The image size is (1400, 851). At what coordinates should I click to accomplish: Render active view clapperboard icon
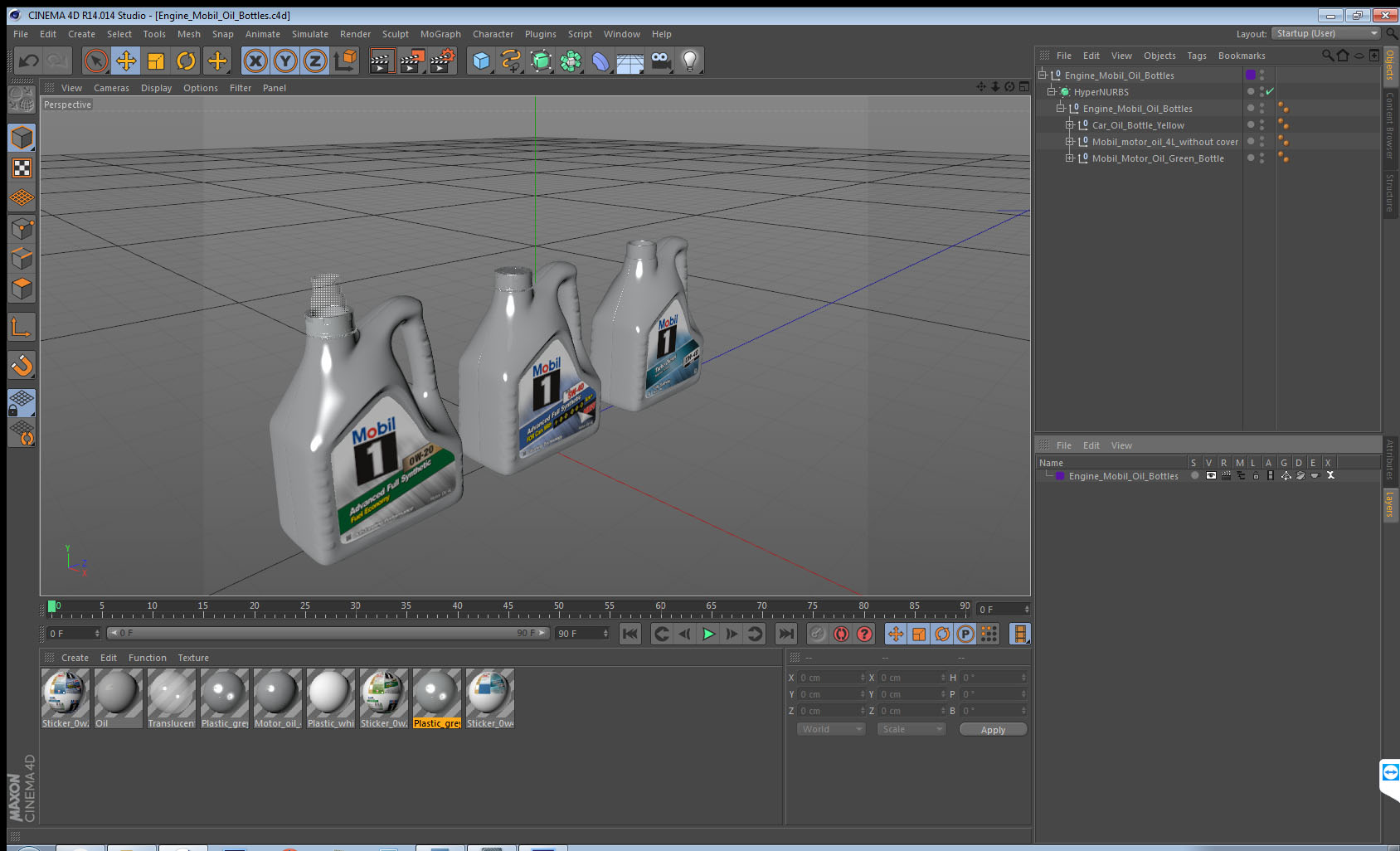[381, 61]
